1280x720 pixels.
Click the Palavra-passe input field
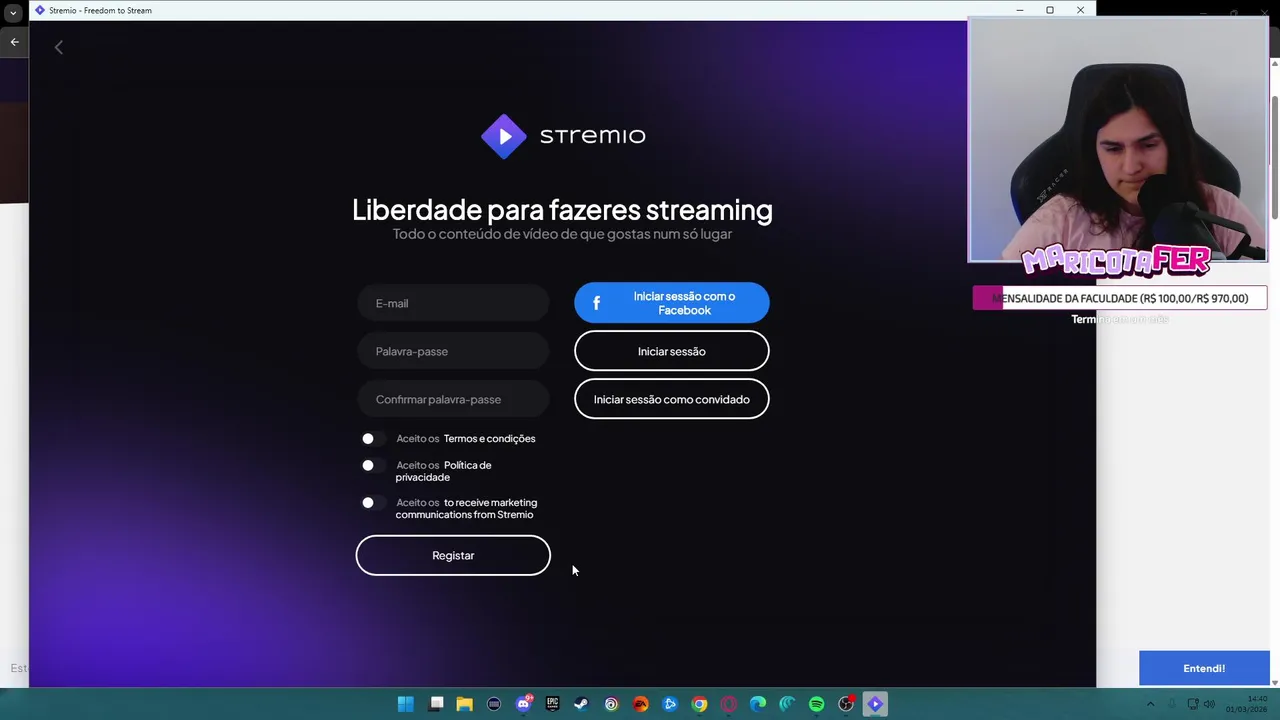pos(453,351)
